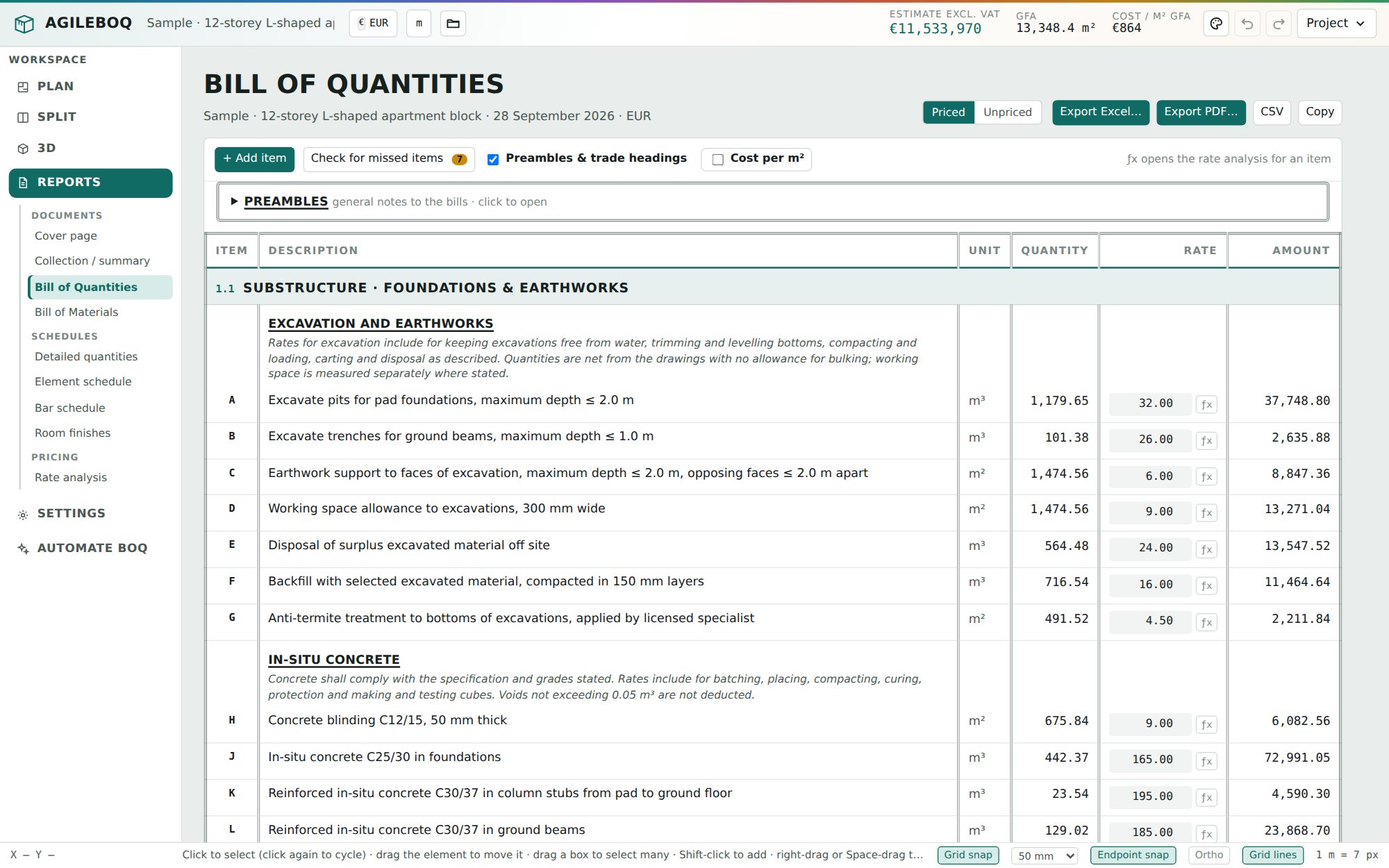Expand the Preambles general notes section
Viewport: 1389px width, 868px height.
[772, 201]
